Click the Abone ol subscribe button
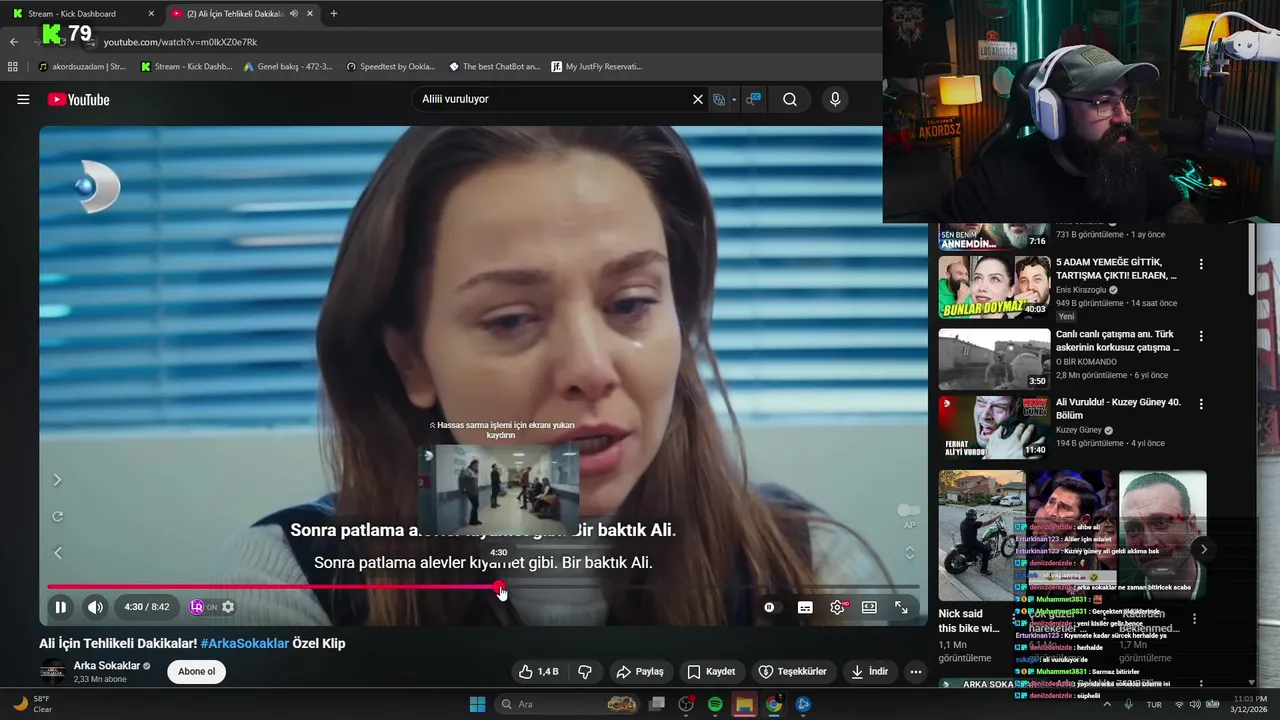Image resolution: width=1280 pixels, height=720 pixels. [196, 671]
